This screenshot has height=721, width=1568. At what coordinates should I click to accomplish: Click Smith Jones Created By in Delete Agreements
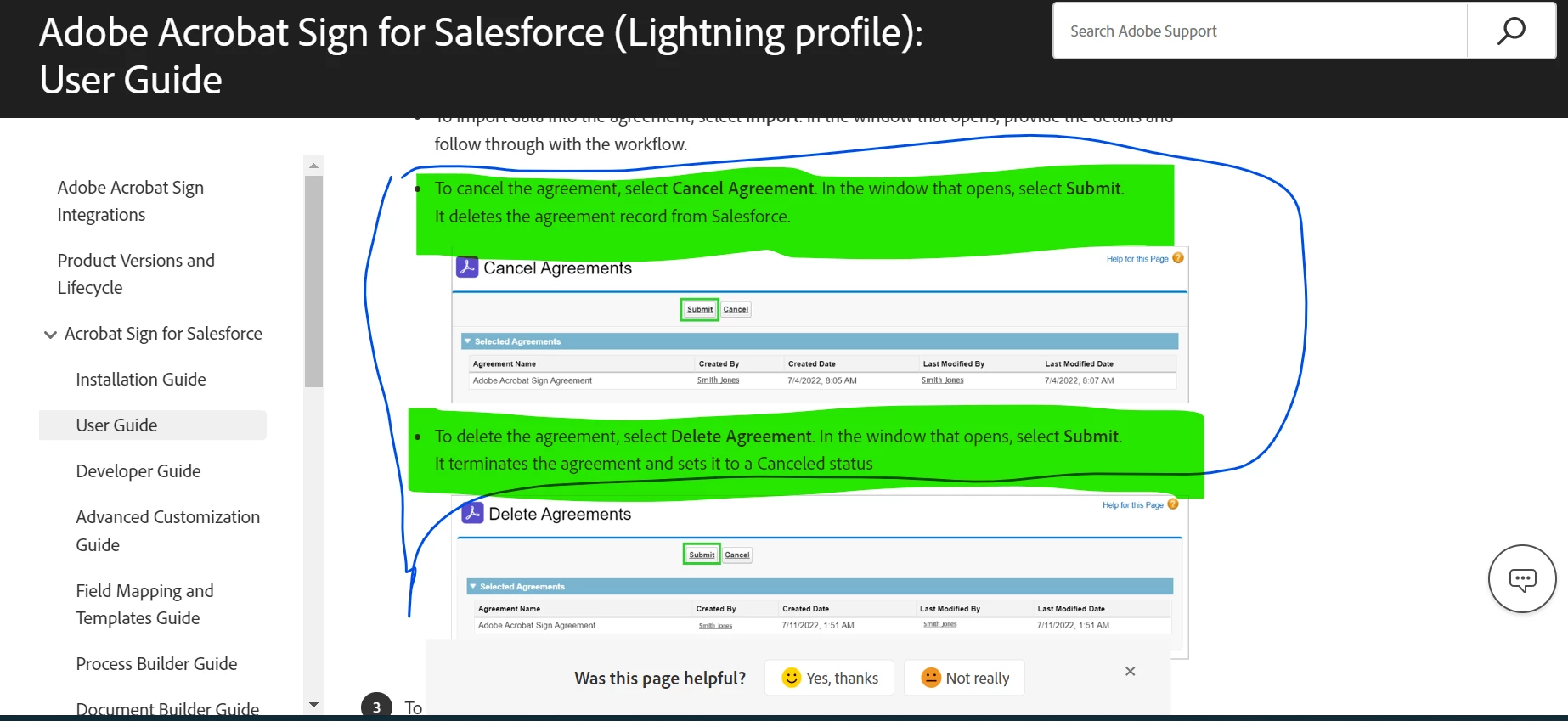pos(715,626)
